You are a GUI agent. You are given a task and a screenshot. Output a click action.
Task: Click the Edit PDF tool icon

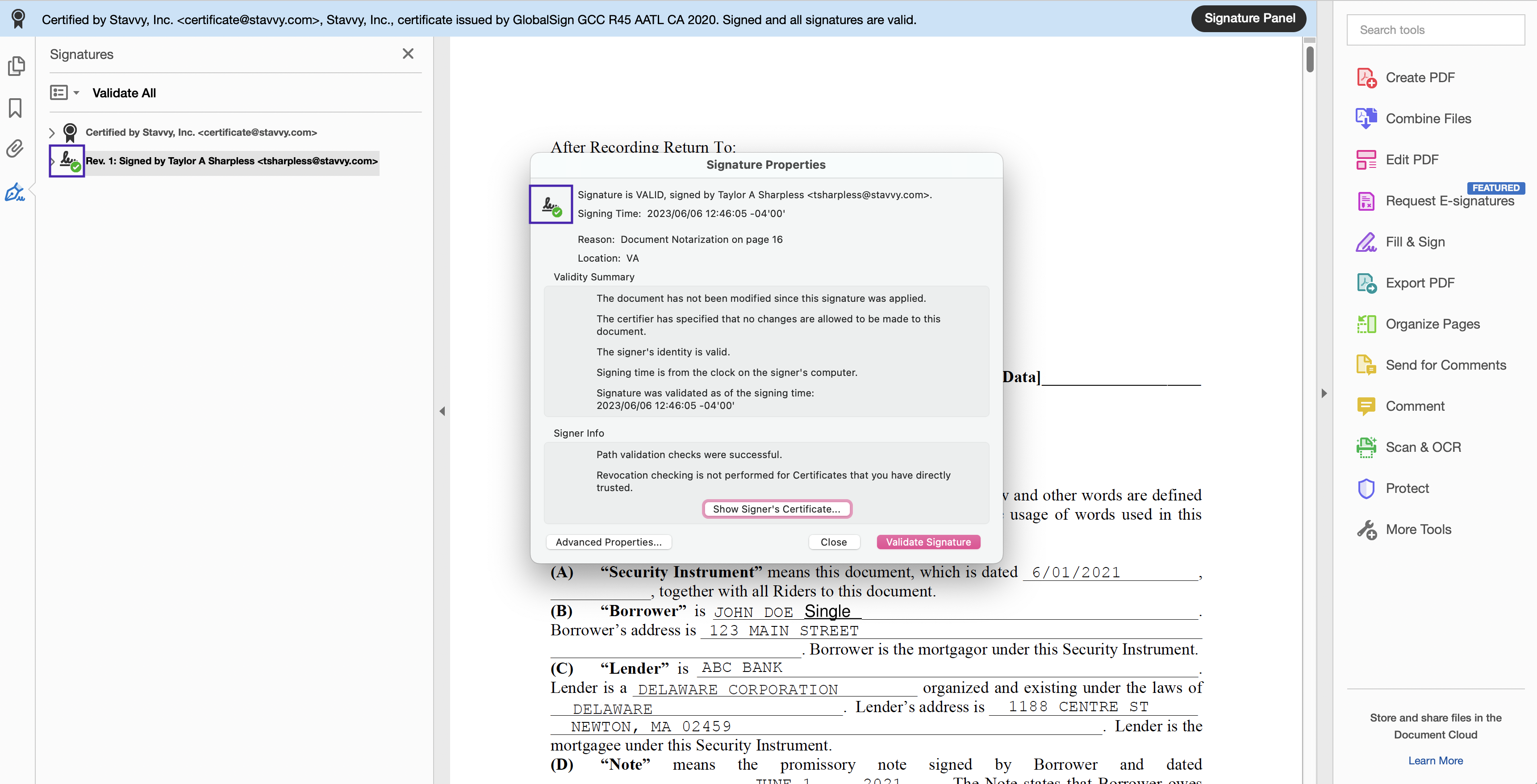pyautogui.click(x=1366, y=160)
